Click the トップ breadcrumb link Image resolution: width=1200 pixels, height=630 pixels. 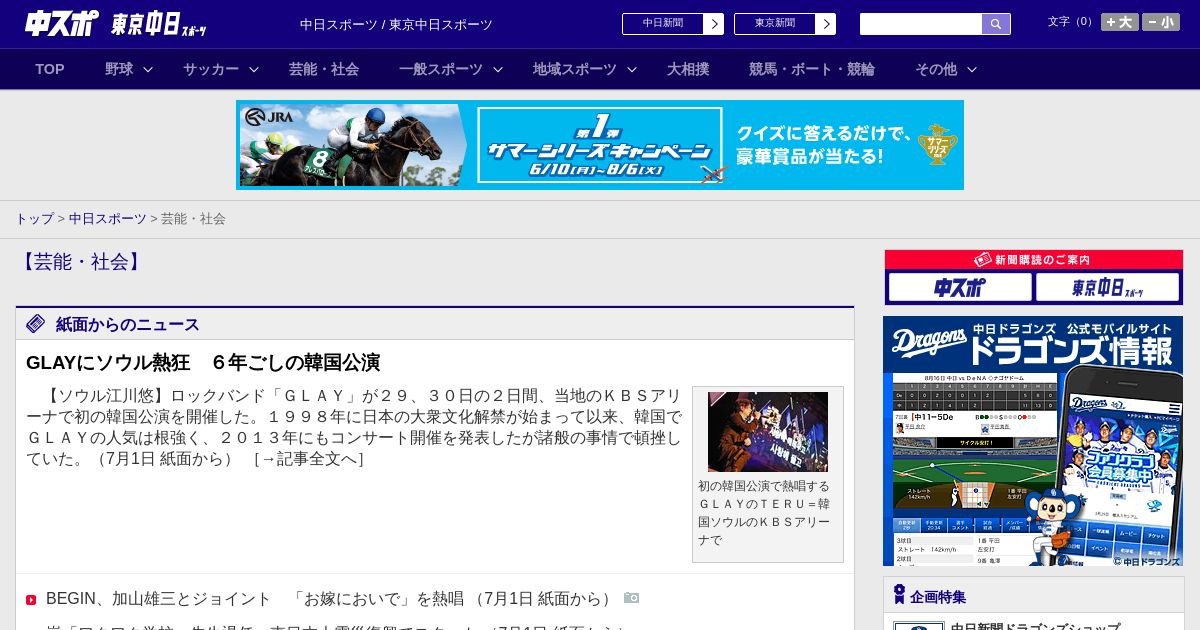34,219
